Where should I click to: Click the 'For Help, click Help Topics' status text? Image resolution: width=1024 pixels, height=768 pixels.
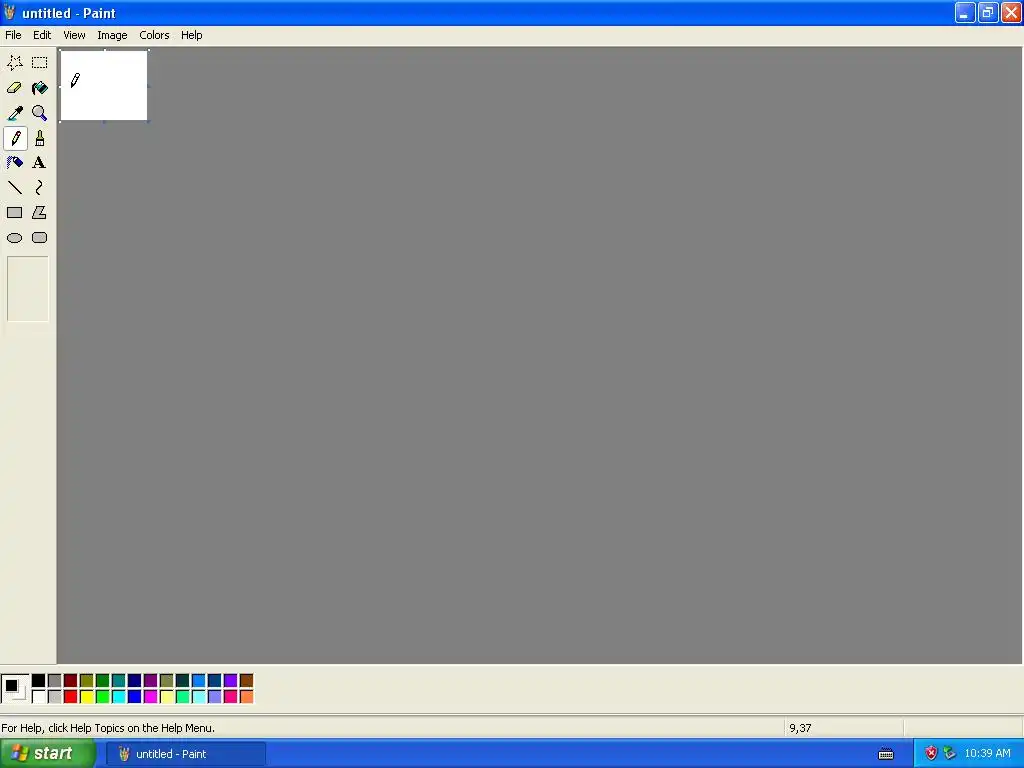click(108, 728)
